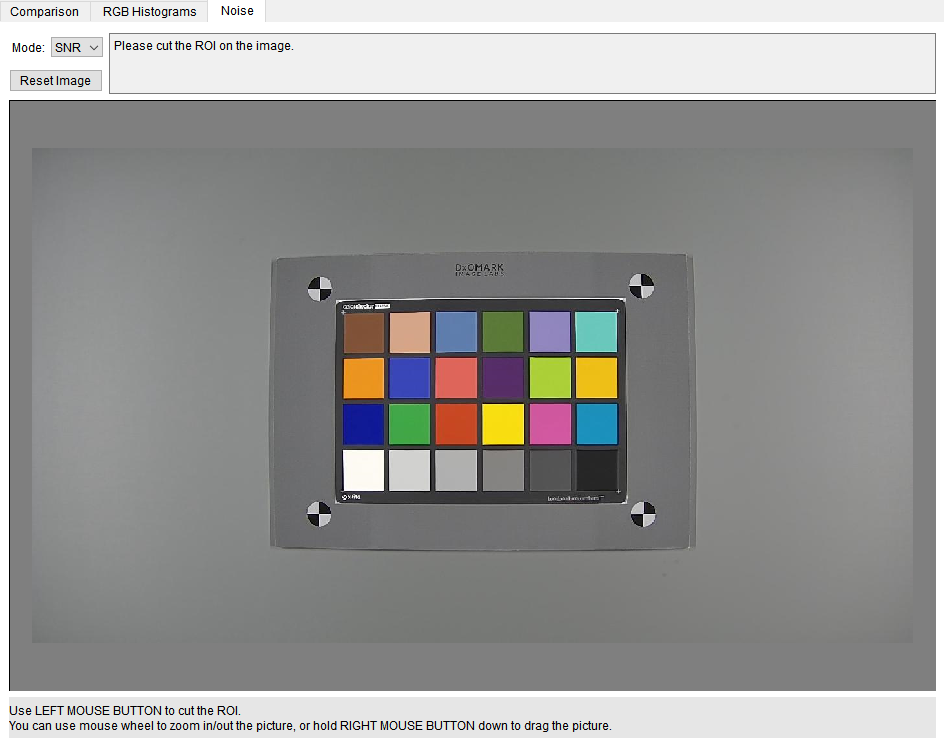Click the top-left registration marker on chart
944x746 pixels.
(x=319, y=288)
